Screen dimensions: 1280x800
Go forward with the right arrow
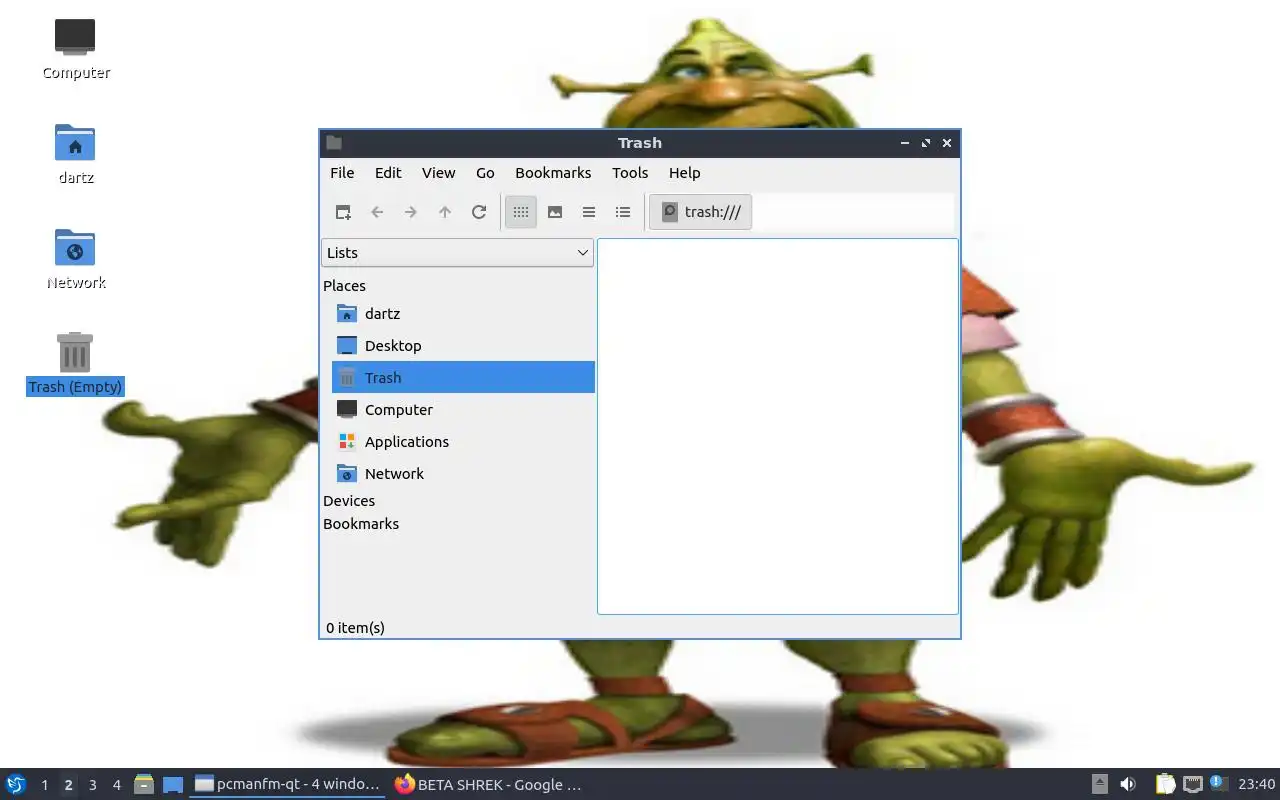[411, 212]
